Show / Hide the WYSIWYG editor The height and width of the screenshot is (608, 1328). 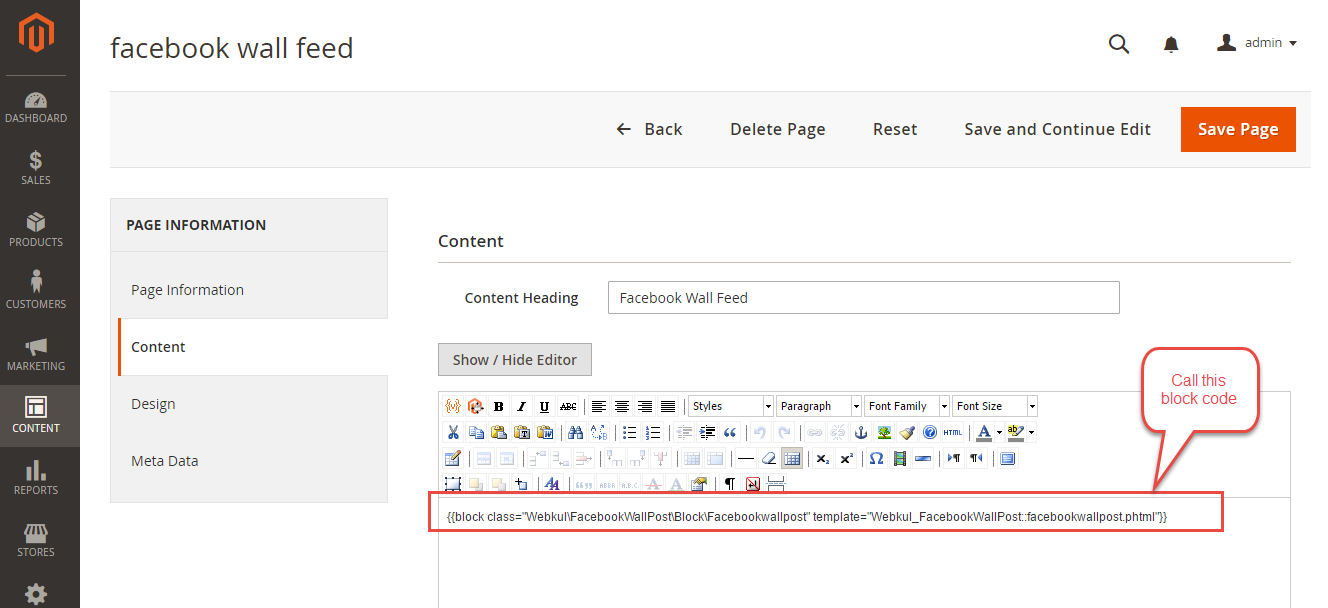[x=514, y=360]
